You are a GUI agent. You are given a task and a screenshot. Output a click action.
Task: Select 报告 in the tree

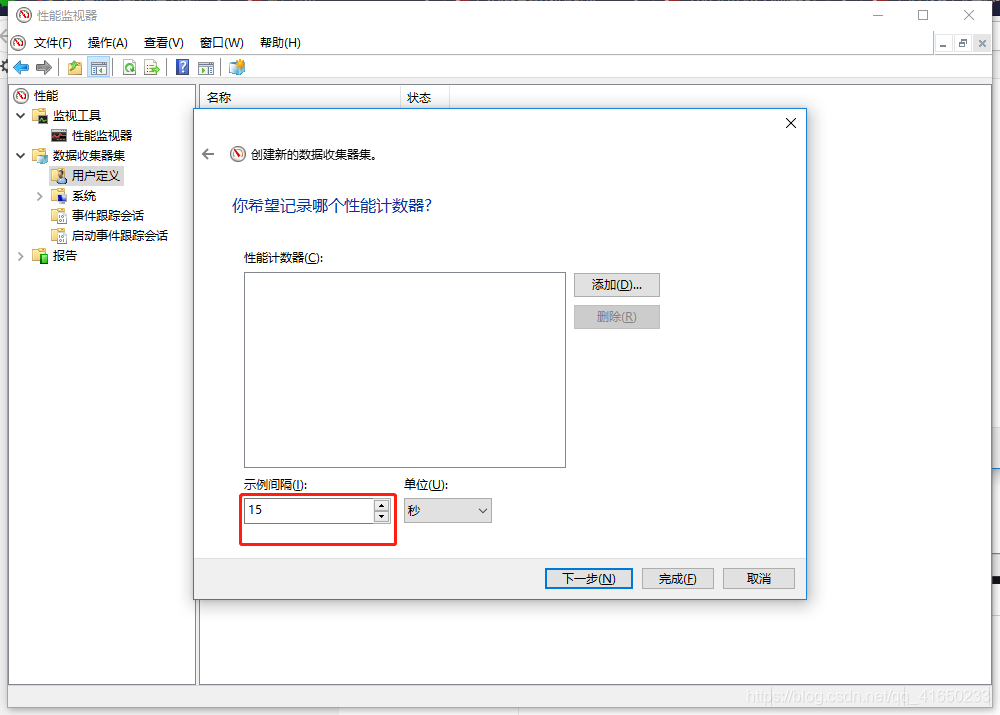click(x=64, y=256)
